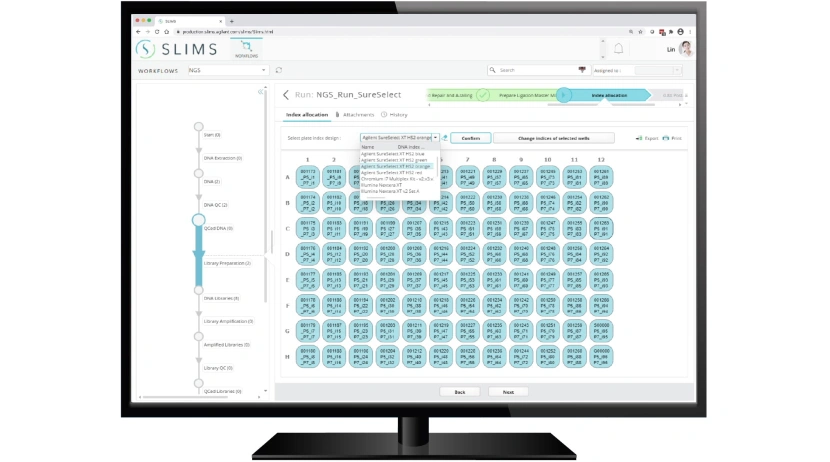Select the DNA QC (2) workflow step
Screen dimensions: 830x462
point(215,205)
